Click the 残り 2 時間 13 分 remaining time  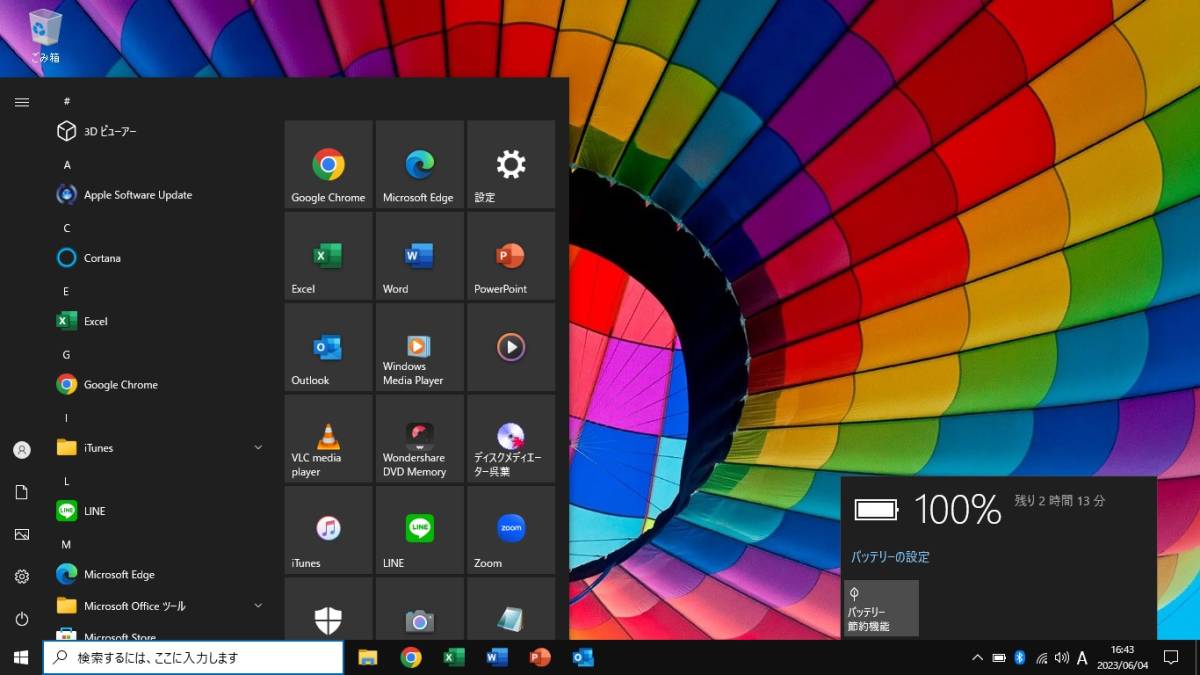[x=1060, y=500]
